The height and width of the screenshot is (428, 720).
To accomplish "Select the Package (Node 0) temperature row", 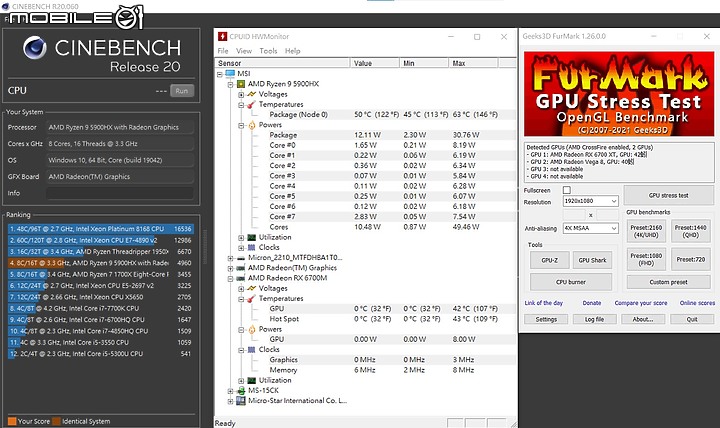I will (366, 115).
